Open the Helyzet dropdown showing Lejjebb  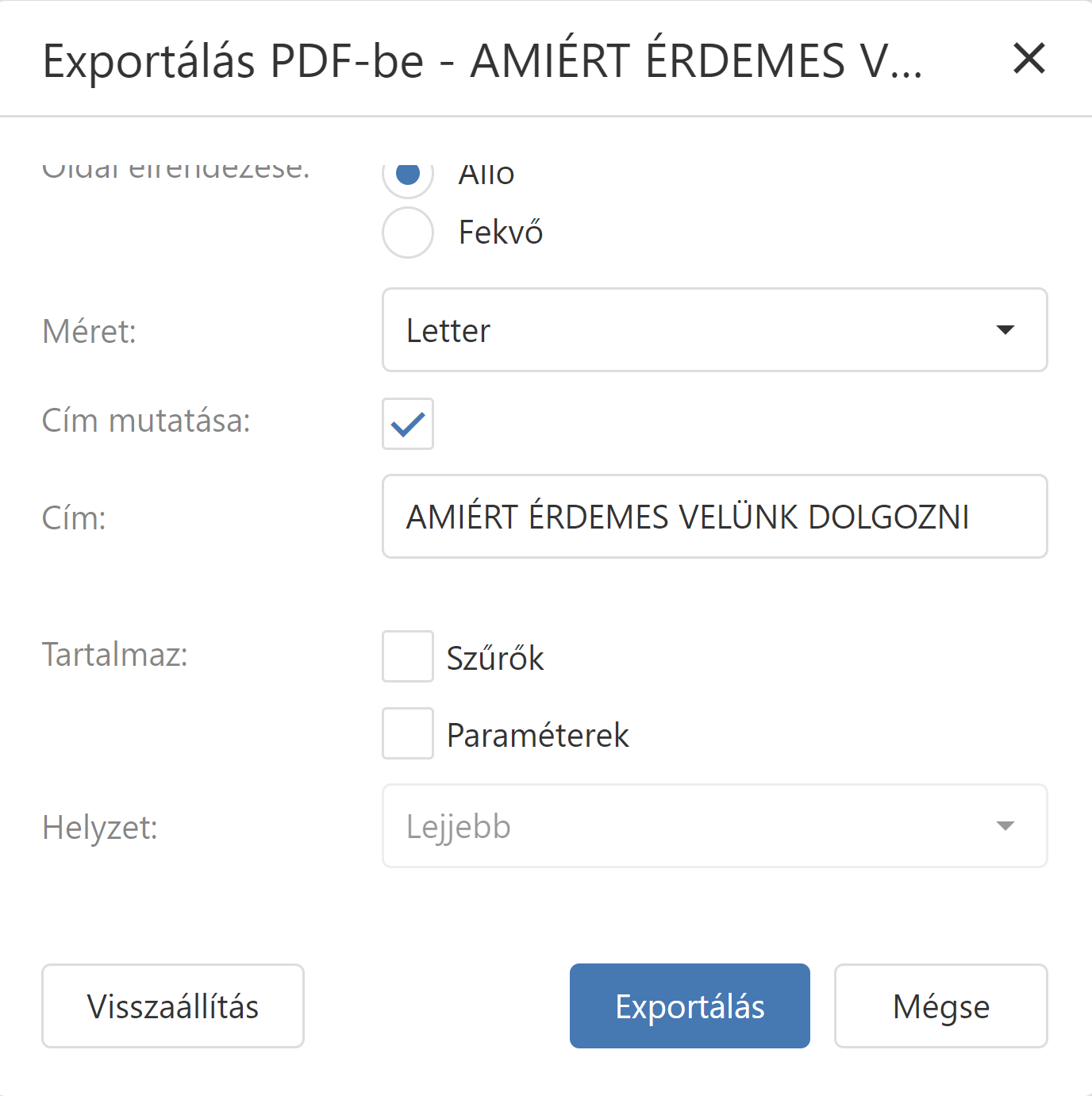714,826
